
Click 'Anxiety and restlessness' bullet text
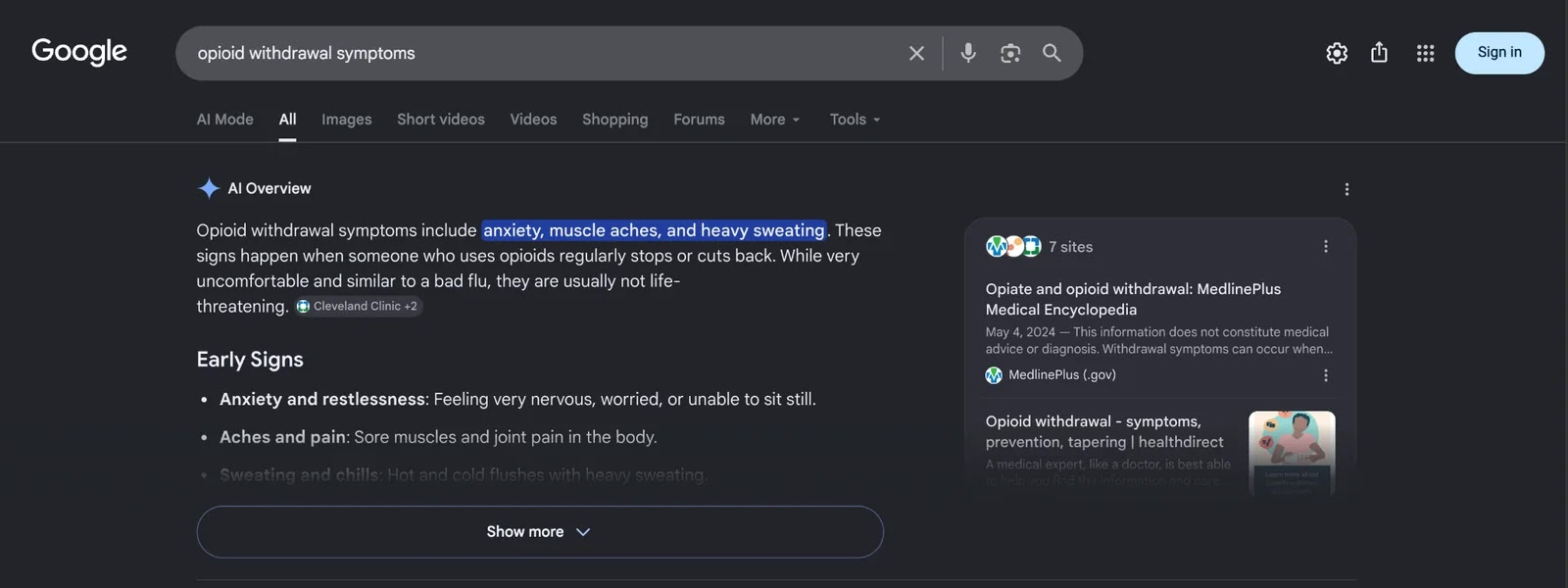click(322, 399)
